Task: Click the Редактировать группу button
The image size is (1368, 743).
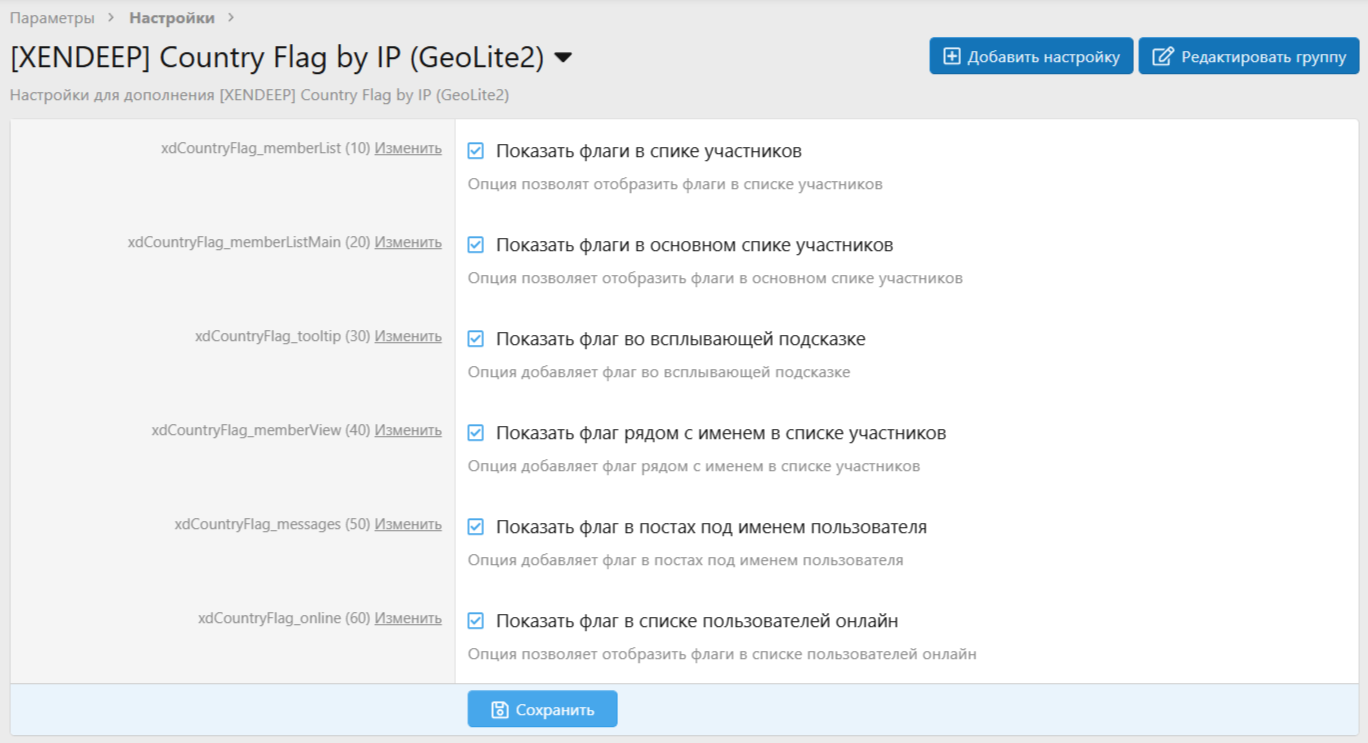Action: (1249, 57)
